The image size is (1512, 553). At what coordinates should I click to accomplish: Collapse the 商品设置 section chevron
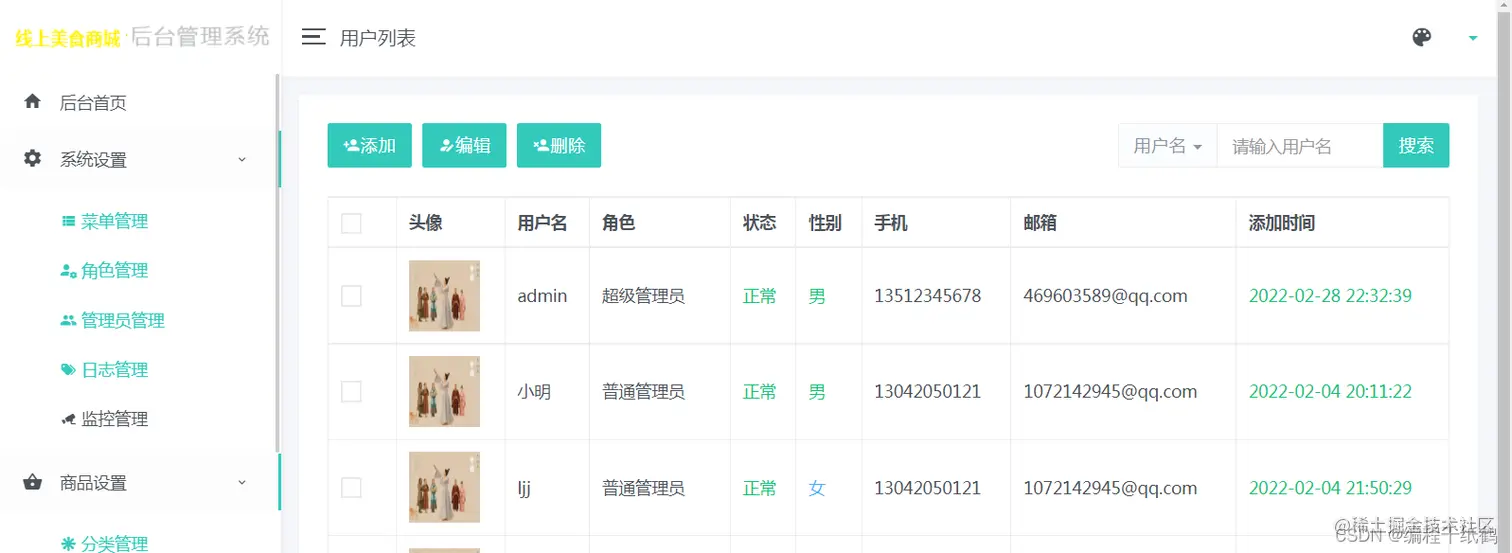[x=241, y=482]
